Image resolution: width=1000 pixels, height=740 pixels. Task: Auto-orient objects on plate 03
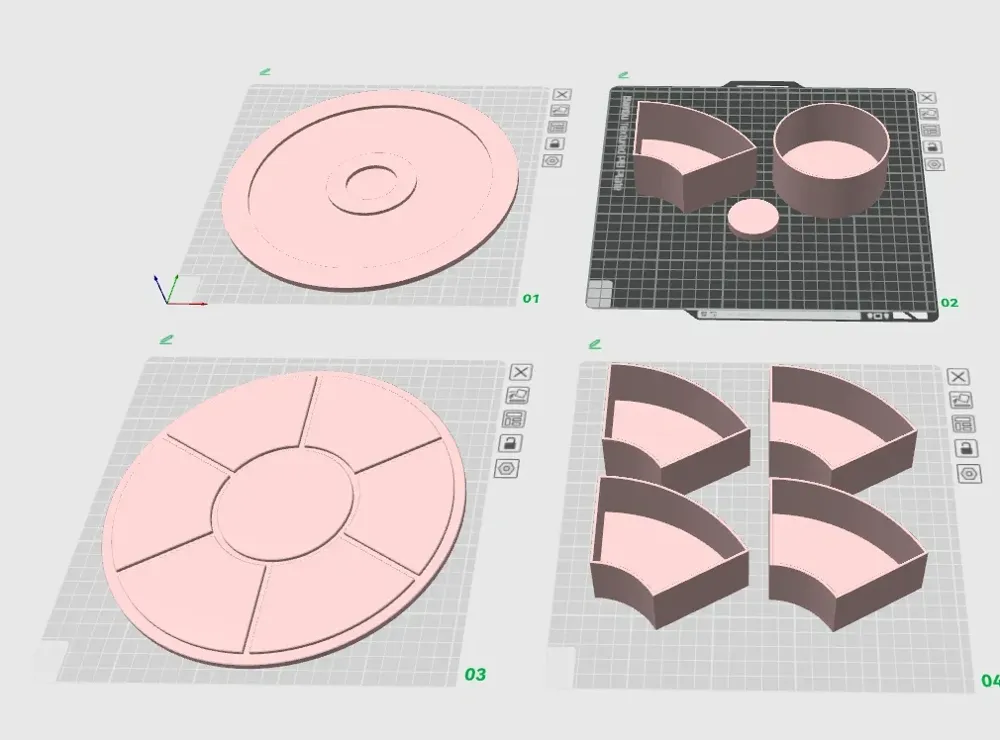pos(517,396)
